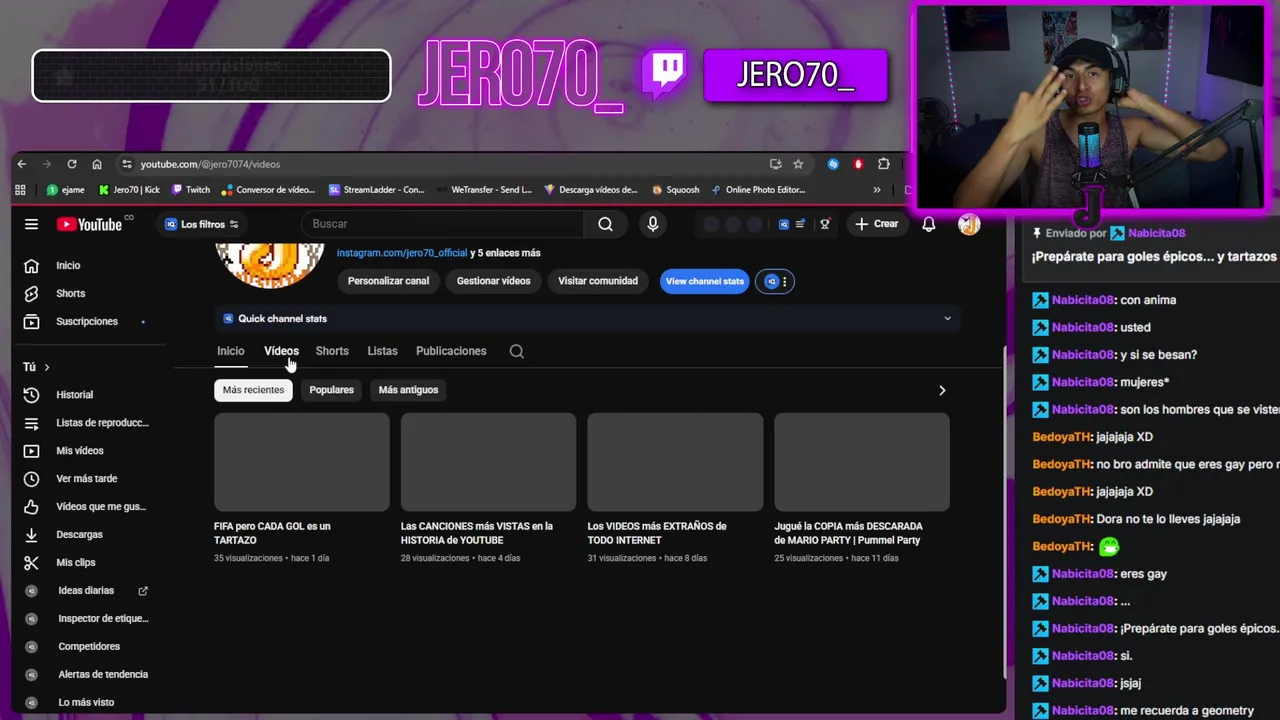Switch to the Shorts channel tab

coord(332,351)
